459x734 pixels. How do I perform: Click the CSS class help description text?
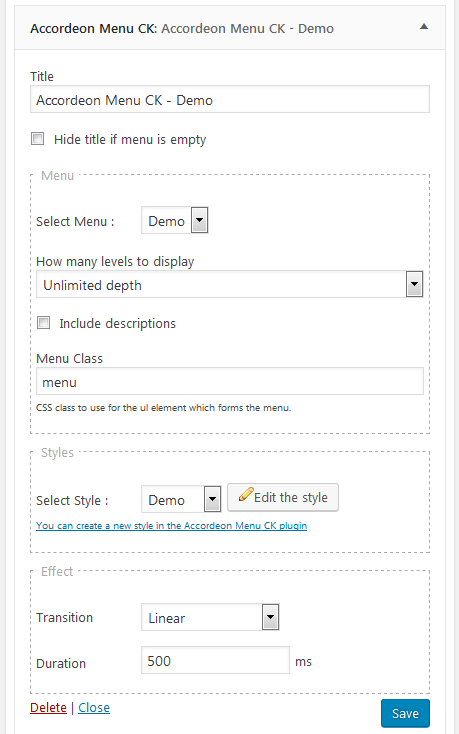click(163, 408)
